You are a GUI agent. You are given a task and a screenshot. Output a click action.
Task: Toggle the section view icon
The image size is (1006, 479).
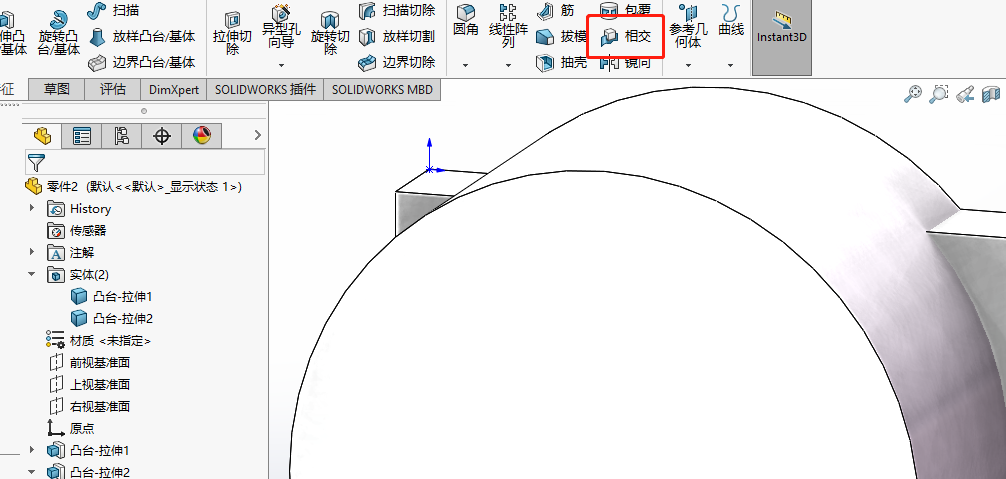tap(992, 95)
